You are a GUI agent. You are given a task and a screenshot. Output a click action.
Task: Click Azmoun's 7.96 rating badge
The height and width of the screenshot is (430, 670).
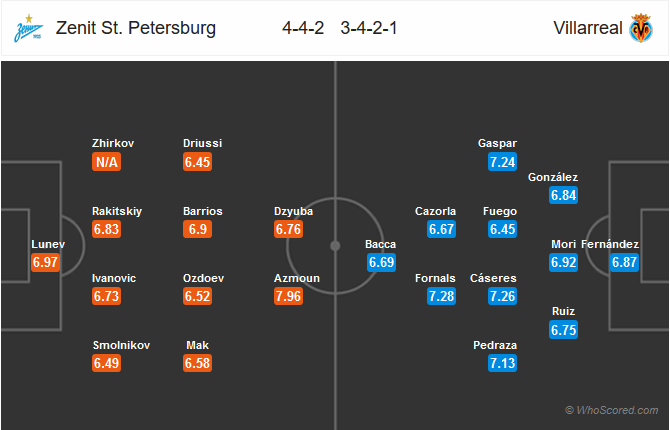click(x=288, y=296)
